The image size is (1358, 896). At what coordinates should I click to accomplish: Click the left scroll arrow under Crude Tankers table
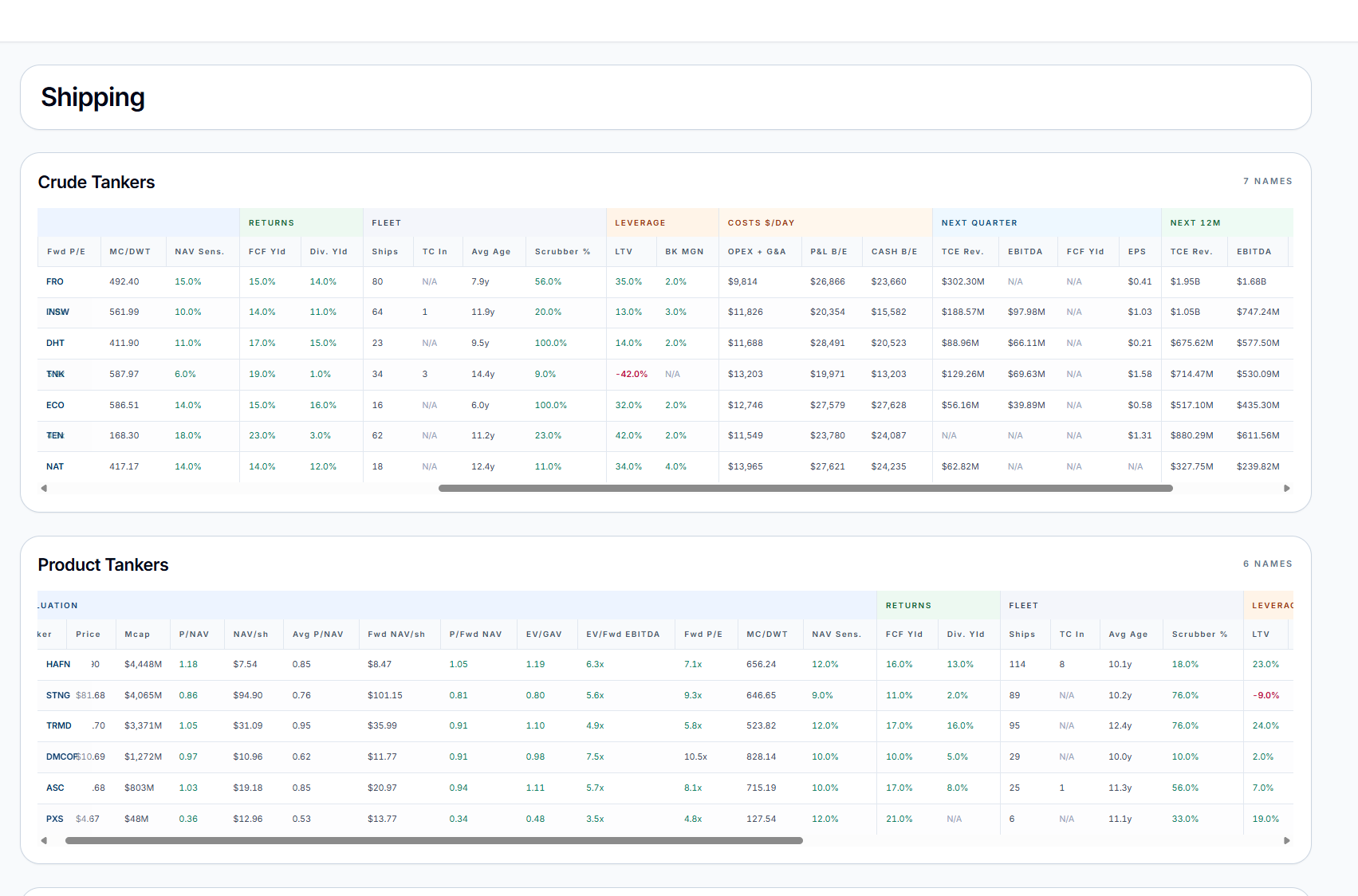pos(44,488)
